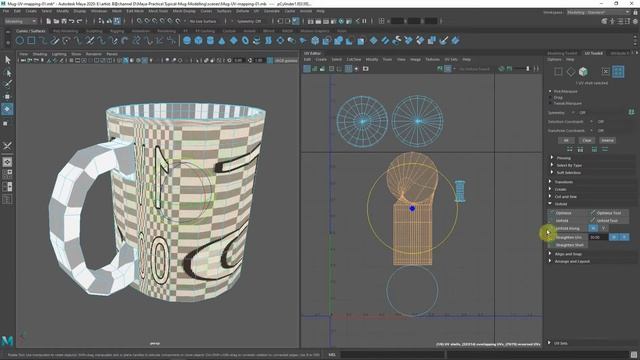Click the Open Scene folder icon
This screenshot has height=360, width=640.
pyautogui.click(x=56, y=21)
